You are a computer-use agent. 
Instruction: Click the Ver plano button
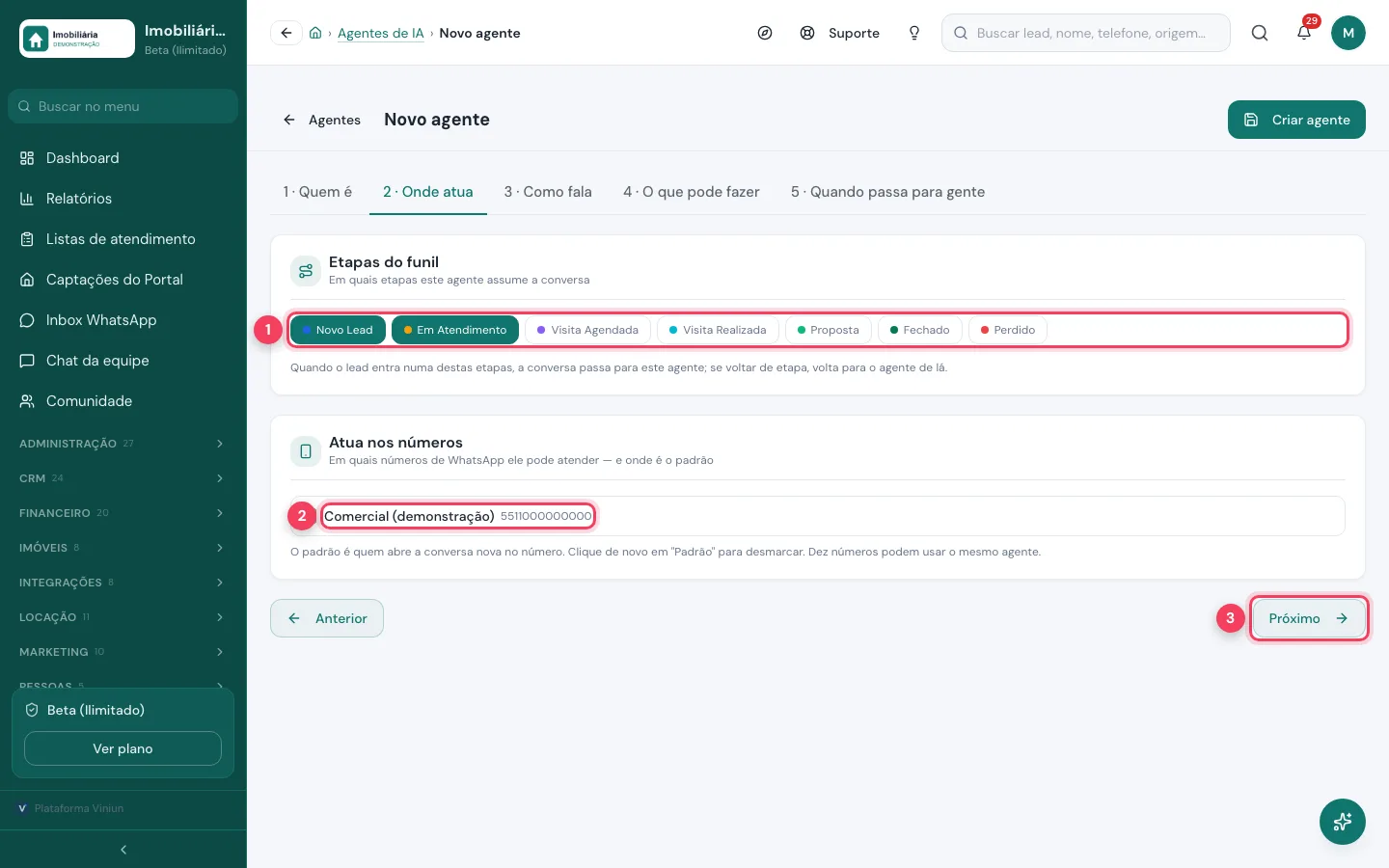click(x=123, y=748)
